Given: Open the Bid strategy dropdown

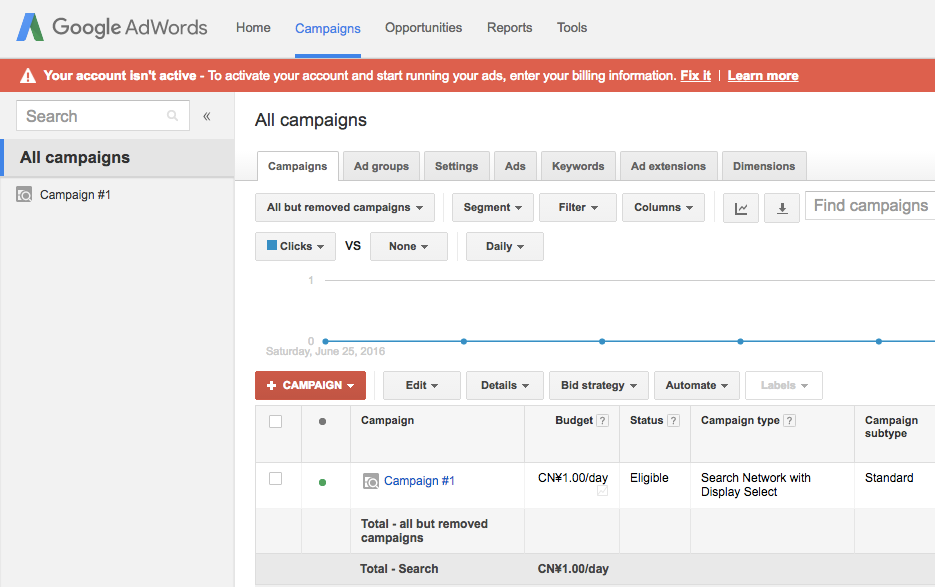Looking at the screenshot, I should (599, 385).
